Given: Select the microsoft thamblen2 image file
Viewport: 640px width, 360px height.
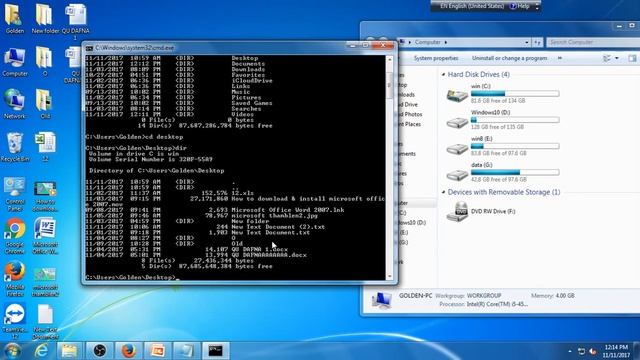Looking at the screenshot, I should (x=45, y=282).
